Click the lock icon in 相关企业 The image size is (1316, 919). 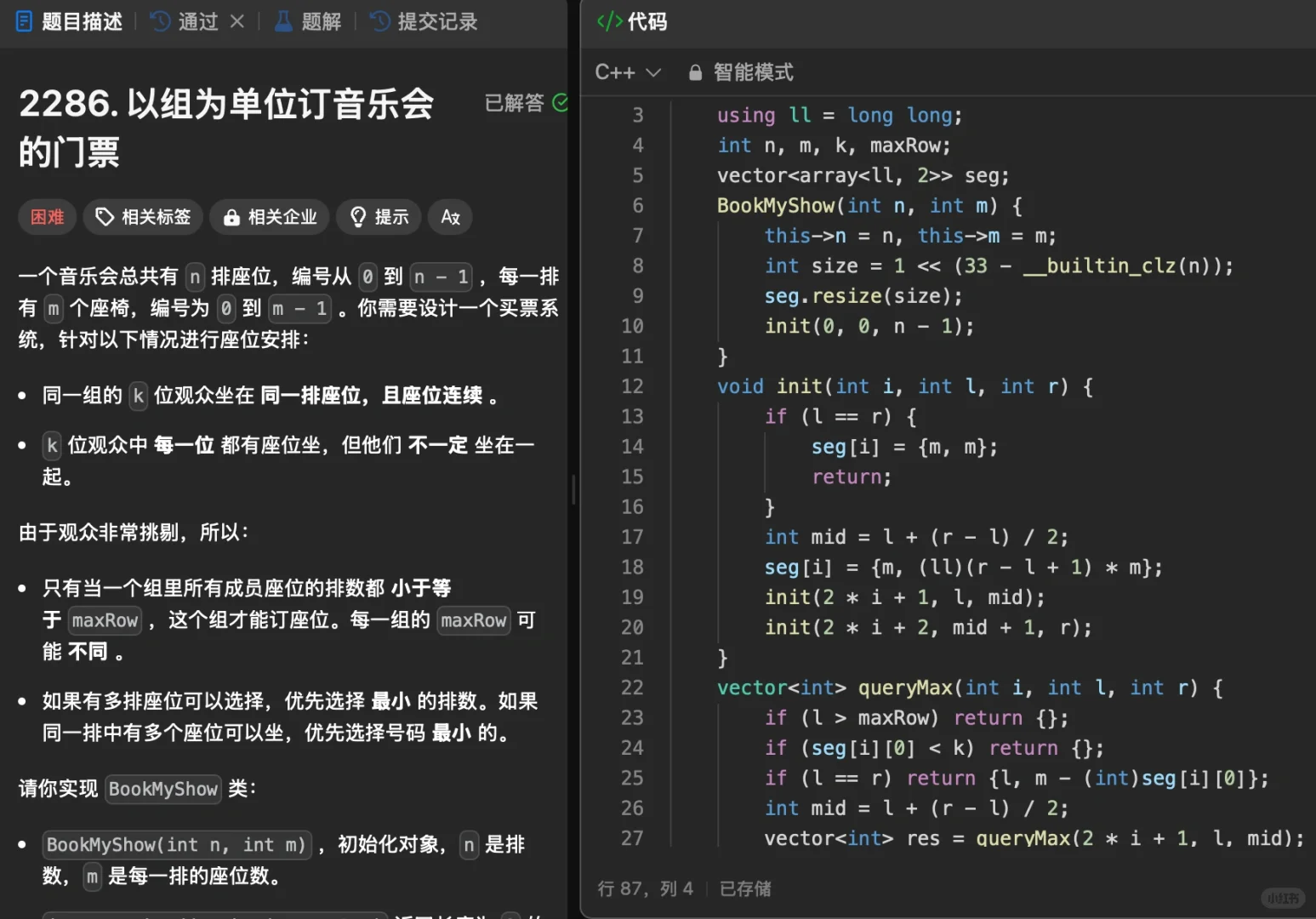(231, 218)
